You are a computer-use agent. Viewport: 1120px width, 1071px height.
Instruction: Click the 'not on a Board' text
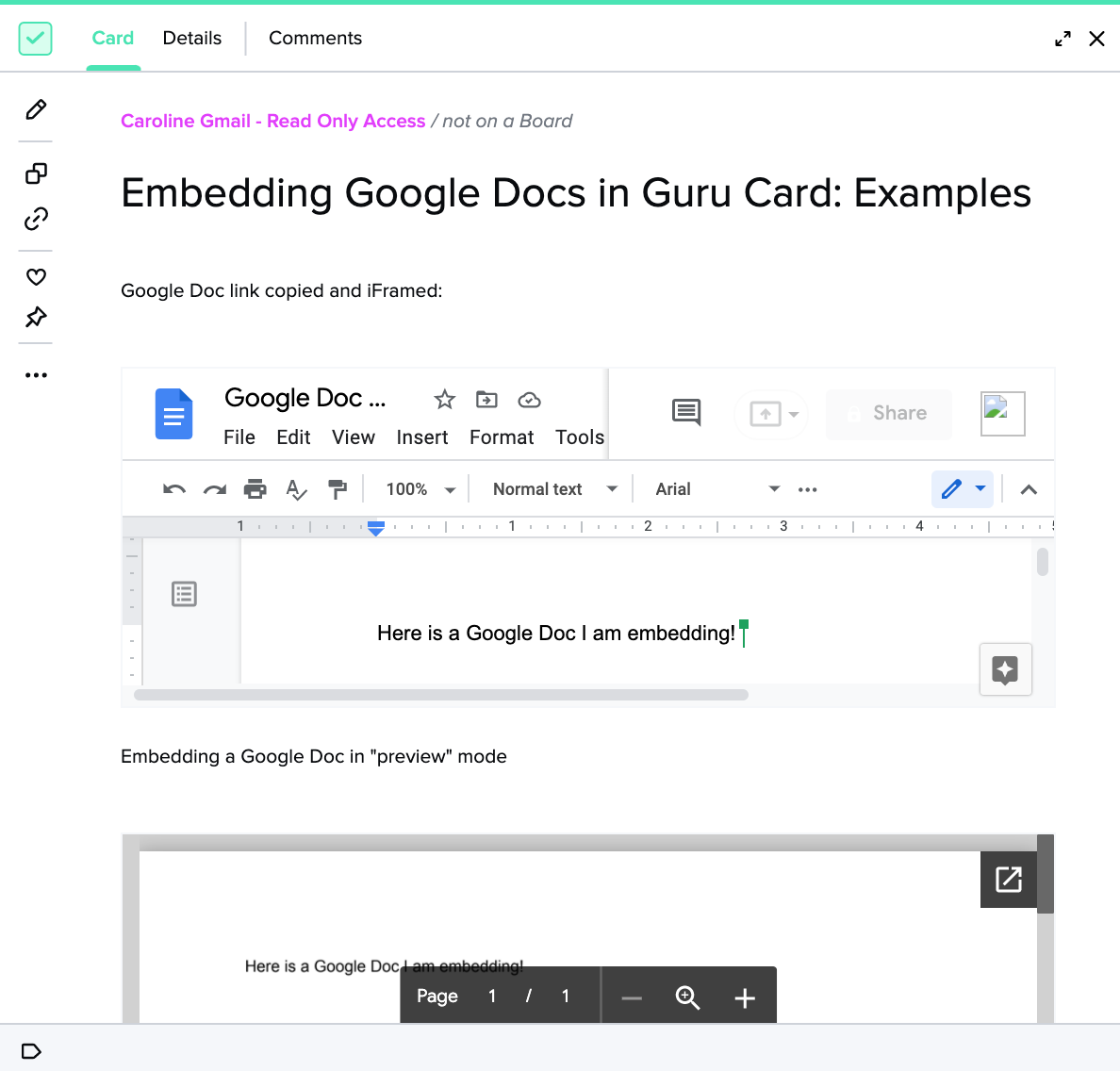[x=507, y=121]
